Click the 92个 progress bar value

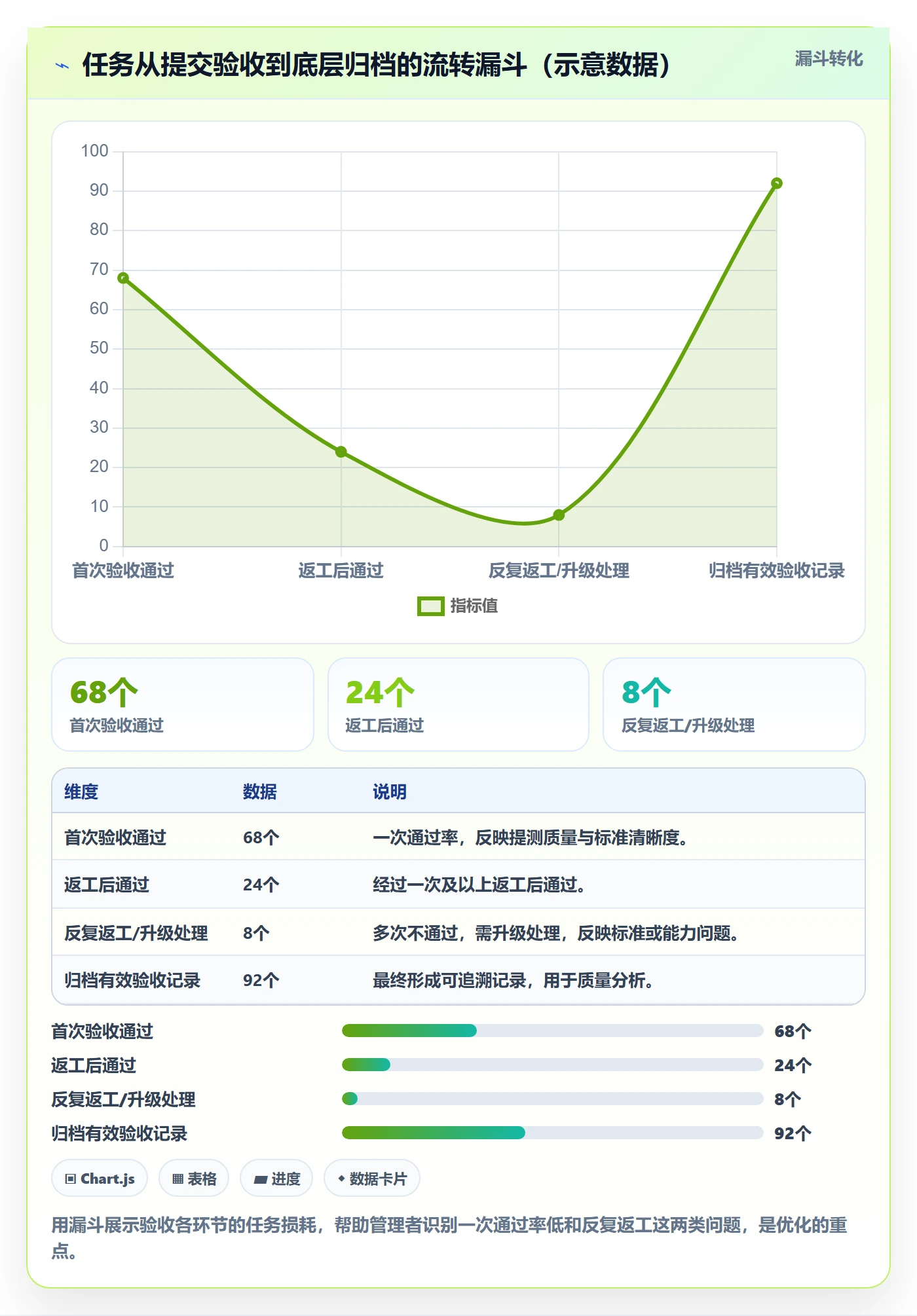793,1133
